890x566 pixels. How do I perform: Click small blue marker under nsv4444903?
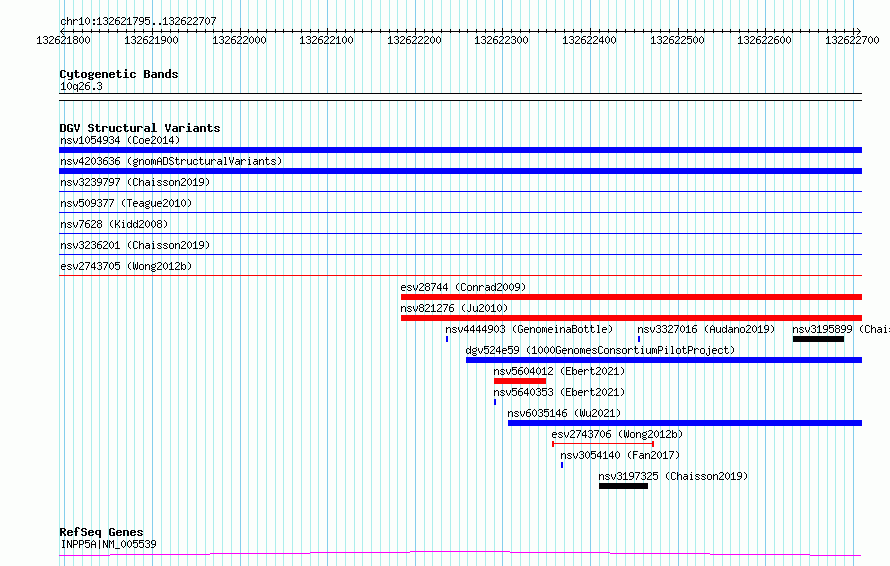(447, 339)
